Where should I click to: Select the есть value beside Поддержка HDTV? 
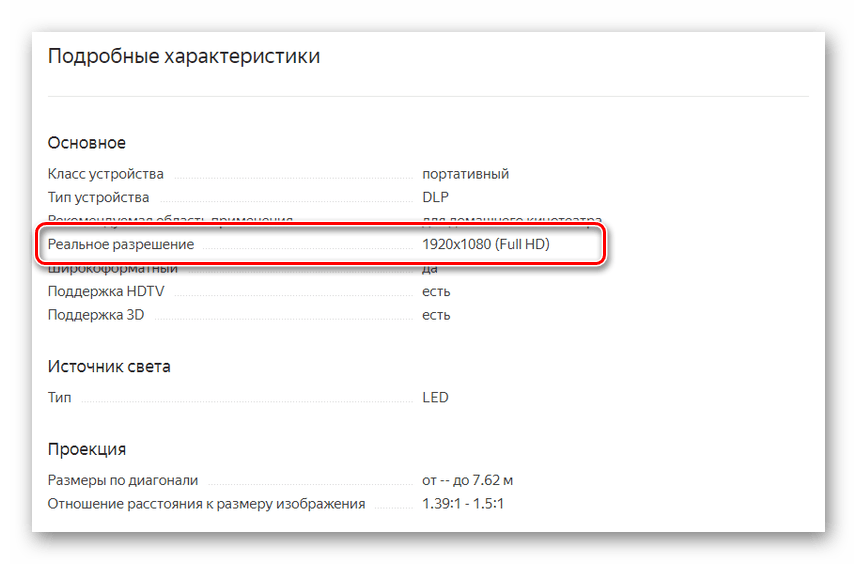[436, 291]
